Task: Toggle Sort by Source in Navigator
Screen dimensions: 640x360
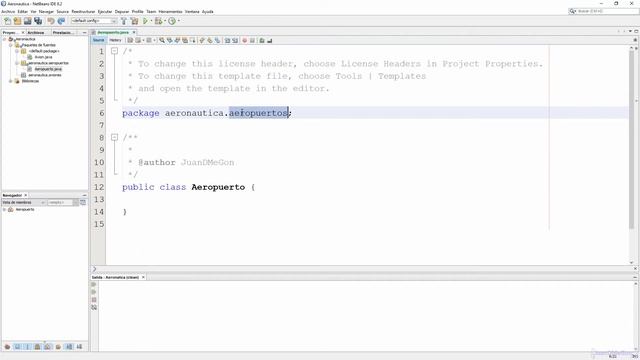Action: (x=79, y=347)
